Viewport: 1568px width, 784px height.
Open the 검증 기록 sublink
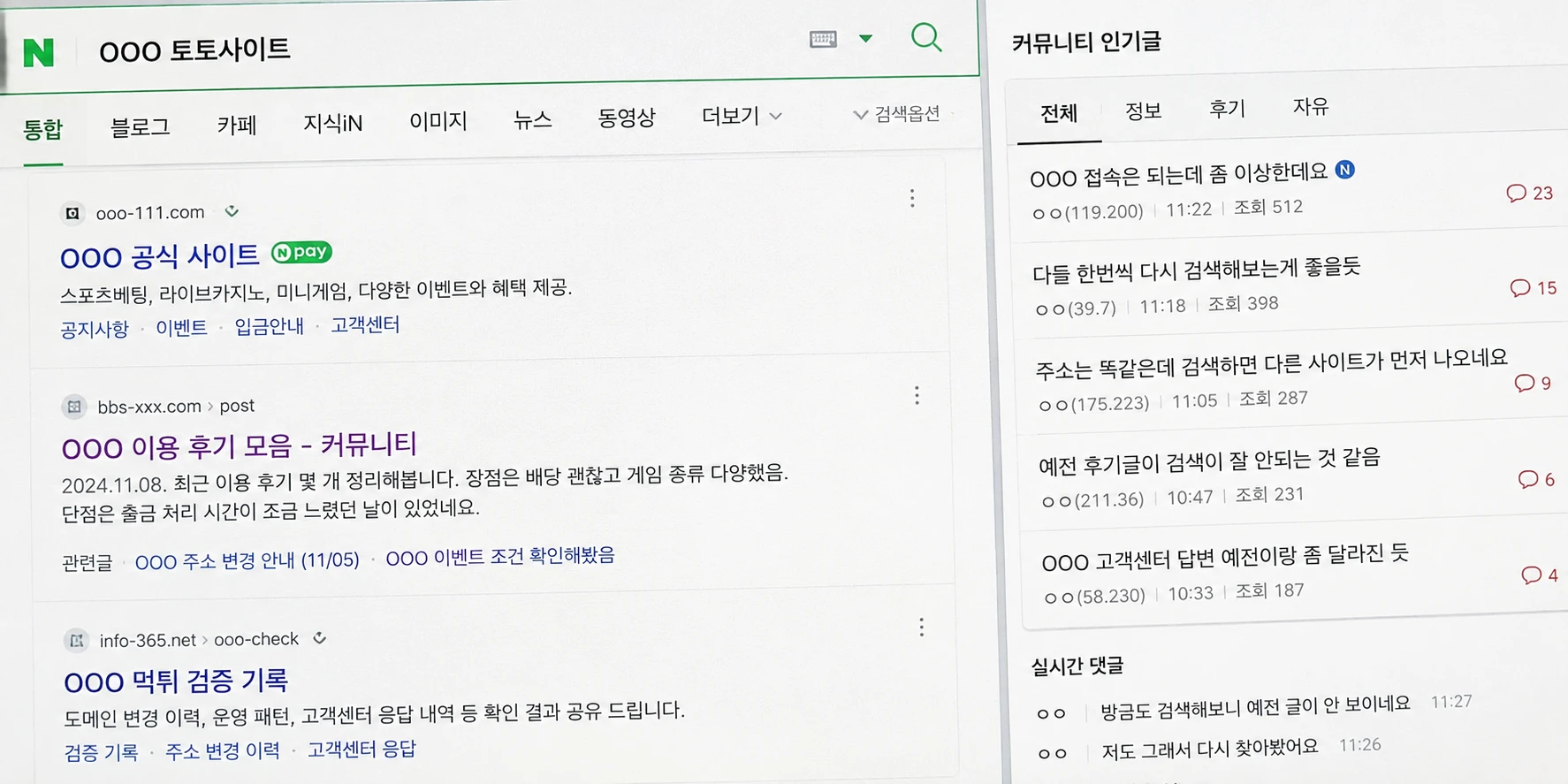(x=101, y=752)
